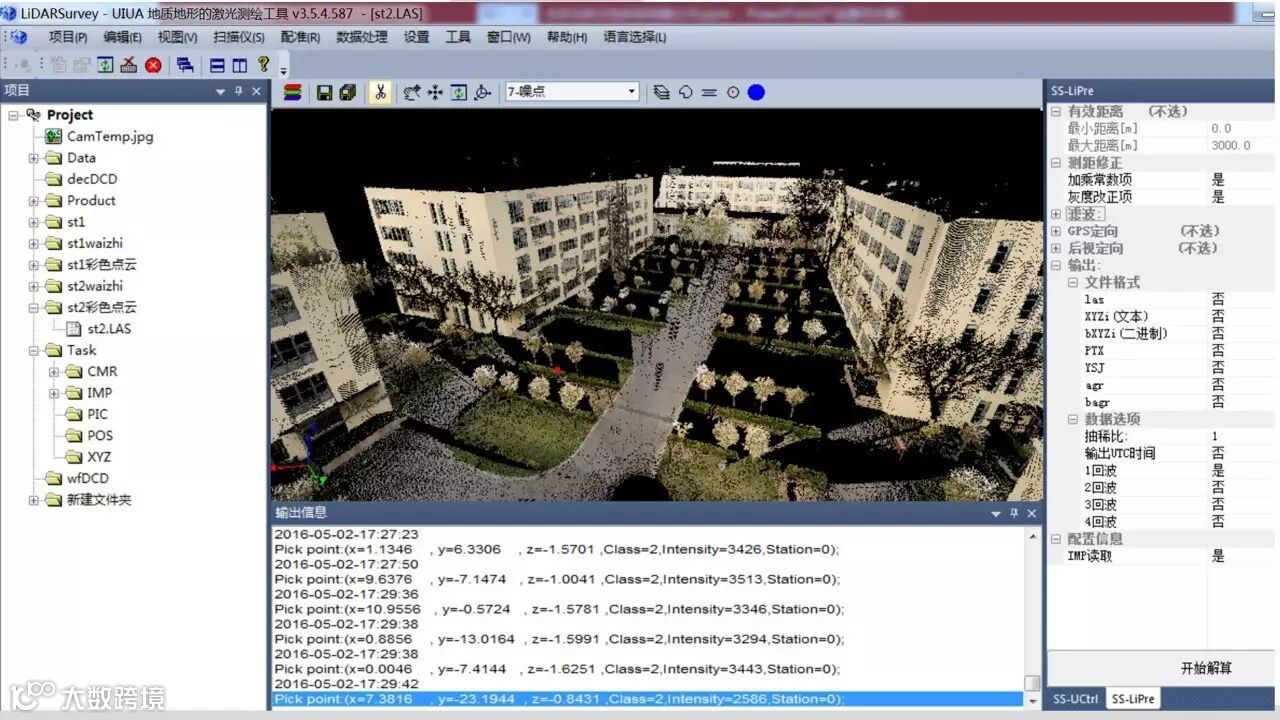Screen dimensions: 1280x720
Task: Toggle the 输出UTC时间 value
Action: 1242,453
